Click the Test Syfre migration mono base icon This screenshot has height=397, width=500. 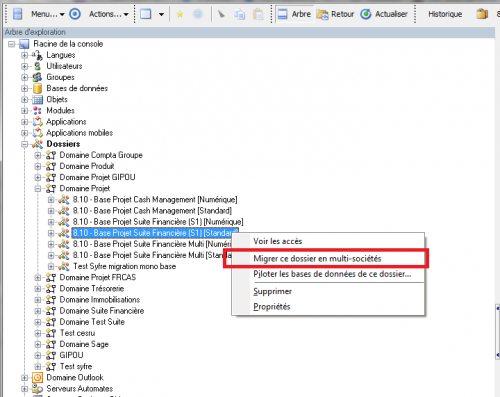[64, 266]
